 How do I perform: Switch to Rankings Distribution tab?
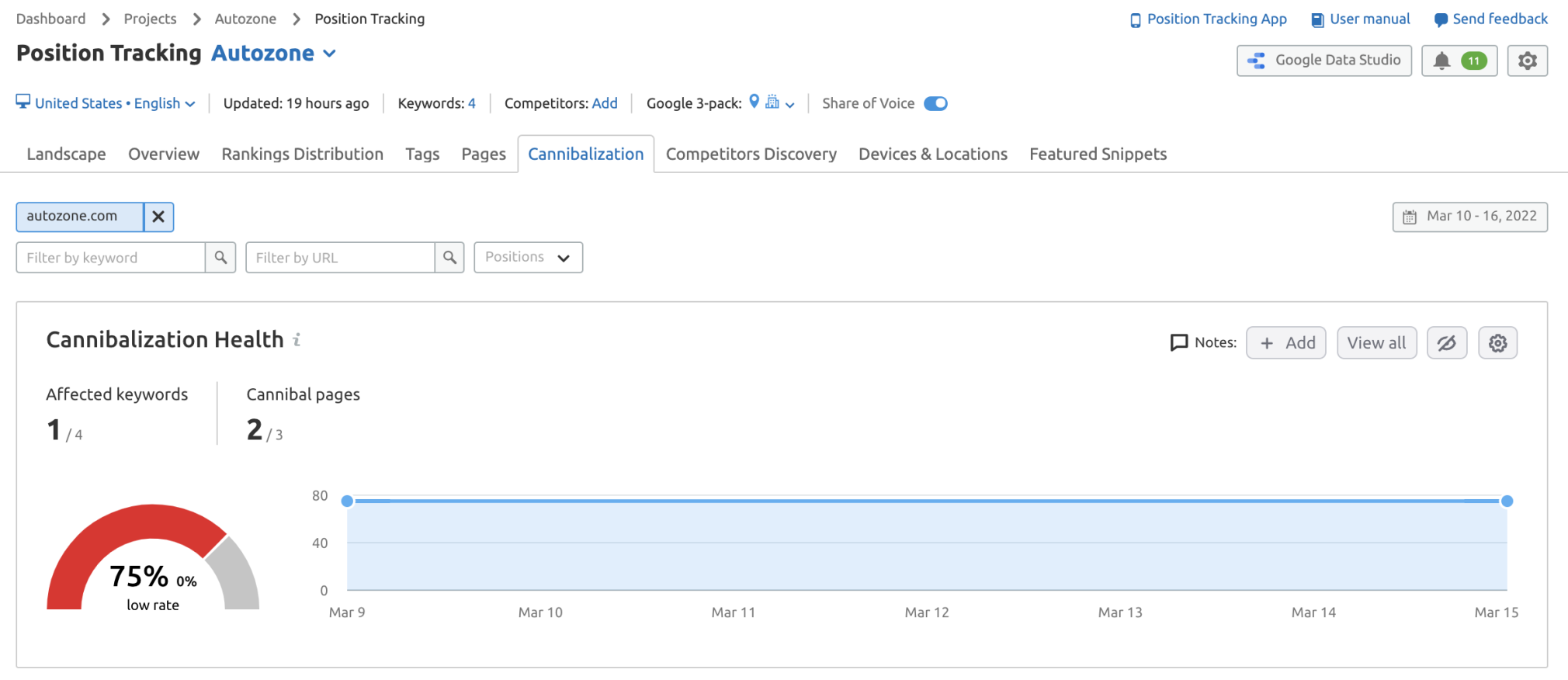(x=302, y=154)
